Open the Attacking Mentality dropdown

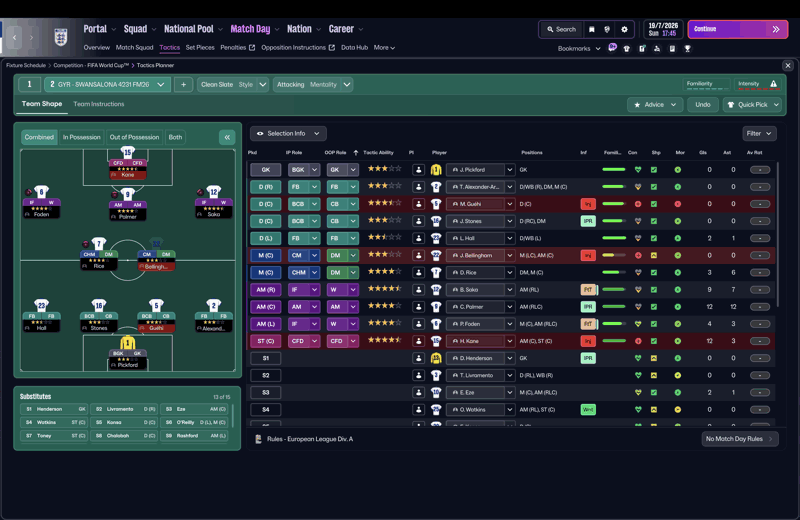pyautogui.click(x=313, y=84)
